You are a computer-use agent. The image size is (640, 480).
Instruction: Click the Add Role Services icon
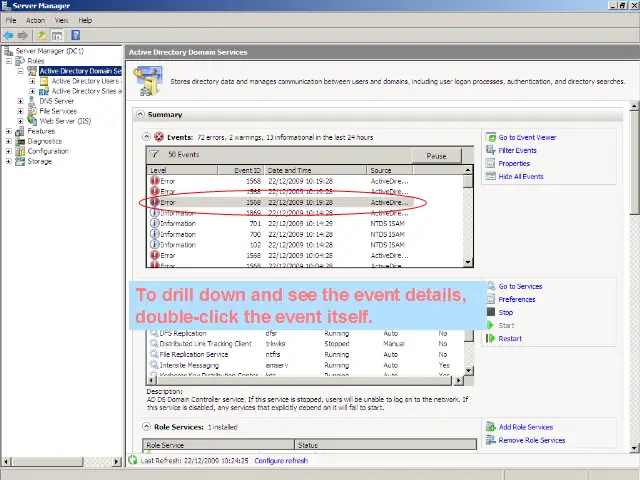(490, 427)
